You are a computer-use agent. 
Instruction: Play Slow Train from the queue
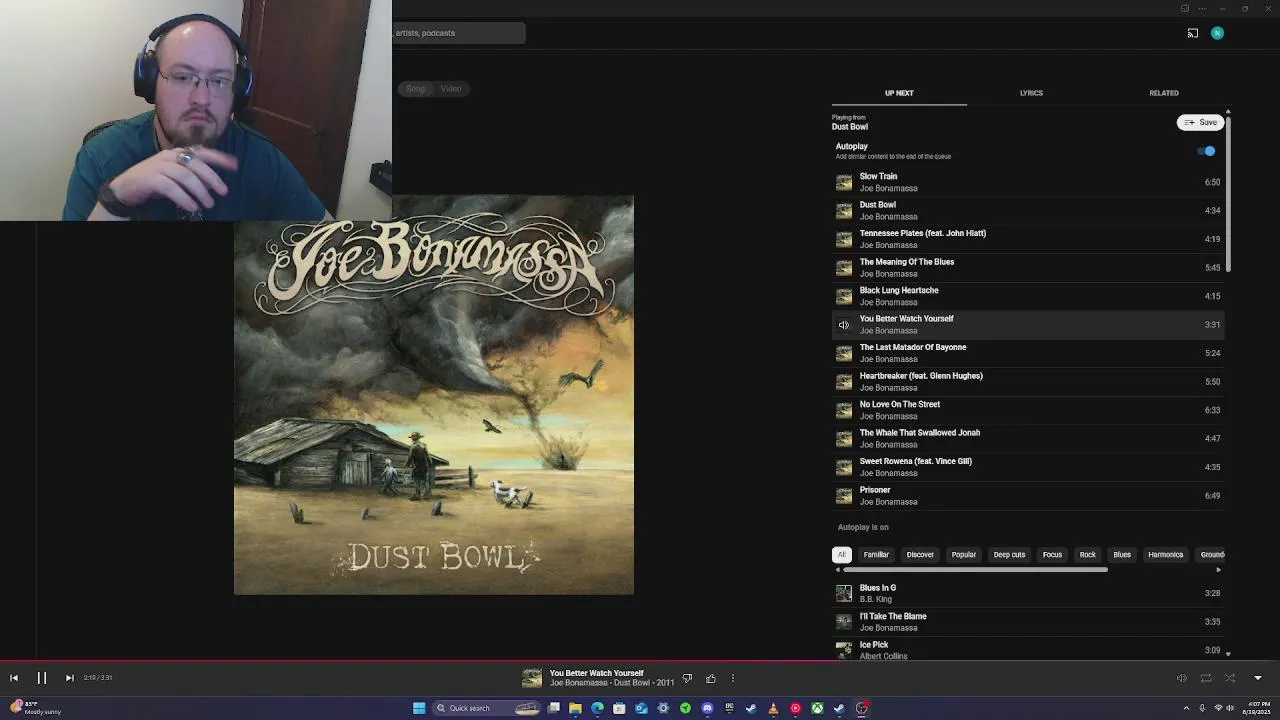(1028, 182)
